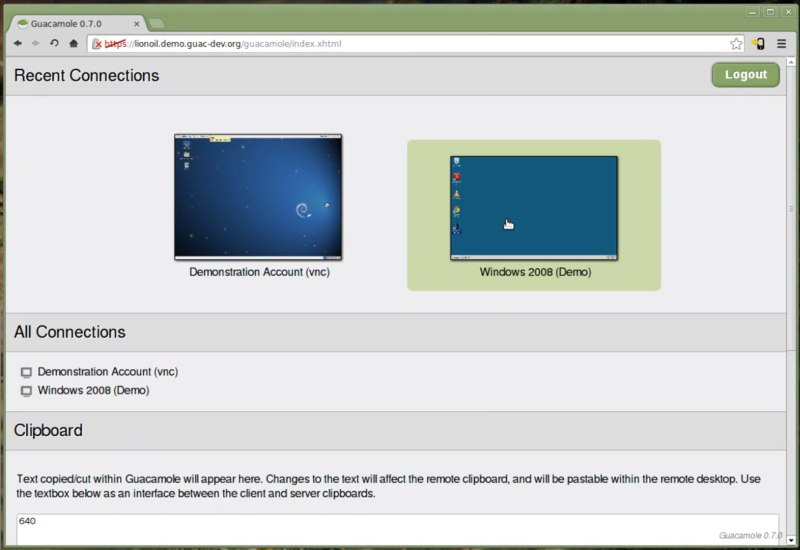Click the page scrollbar down arrow
Screen dimensions: 800x550
(x=791, y=540)
